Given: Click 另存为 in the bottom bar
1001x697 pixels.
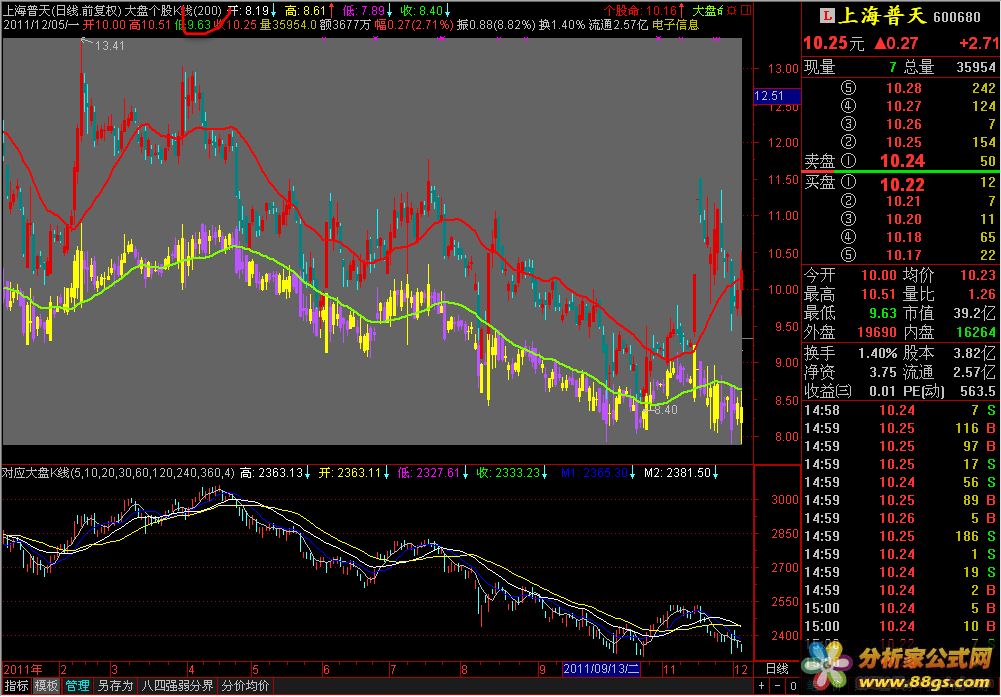Looking at the screenshot, I should point(115,686).
